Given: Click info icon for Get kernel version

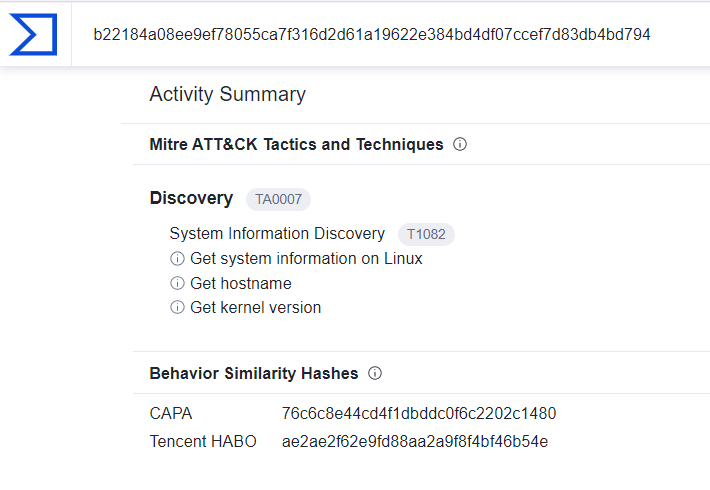Looking at the screenshot, I should tap(177, 307).
